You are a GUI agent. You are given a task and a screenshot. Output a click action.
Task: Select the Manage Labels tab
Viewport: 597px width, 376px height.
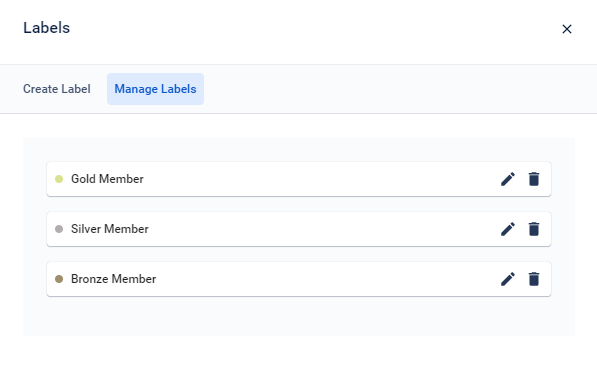pyautogui.click(x=155, y=89)
